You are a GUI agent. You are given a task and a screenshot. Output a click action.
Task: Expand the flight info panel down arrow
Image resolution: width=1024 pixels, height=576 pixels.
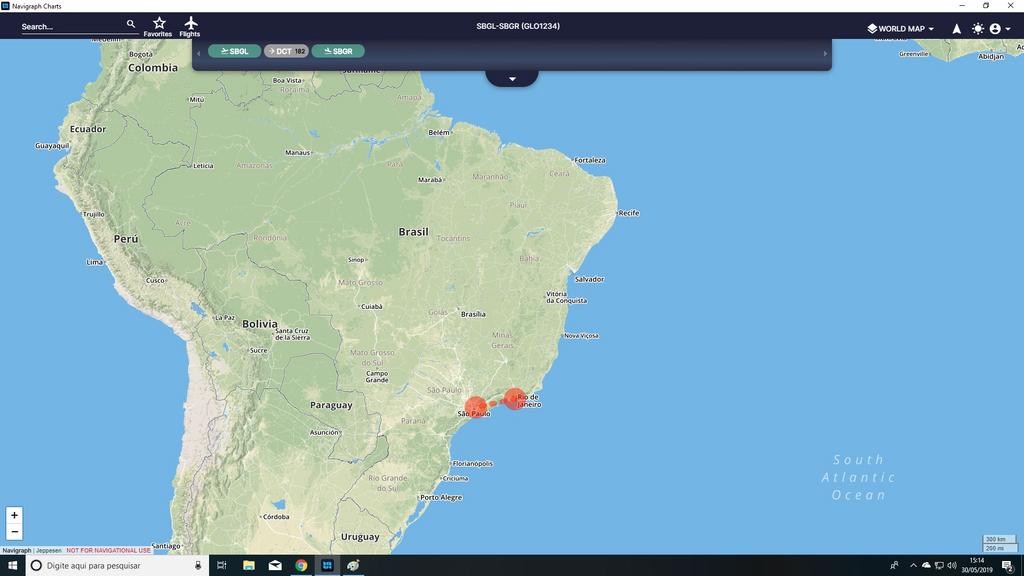512,78
